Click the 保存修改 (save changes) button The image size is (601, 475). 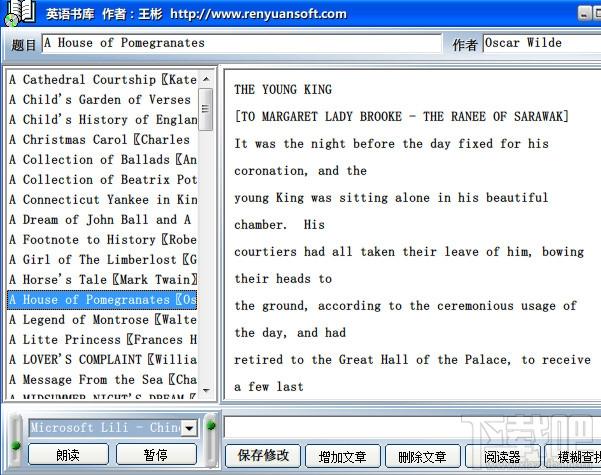click(263, 456)
